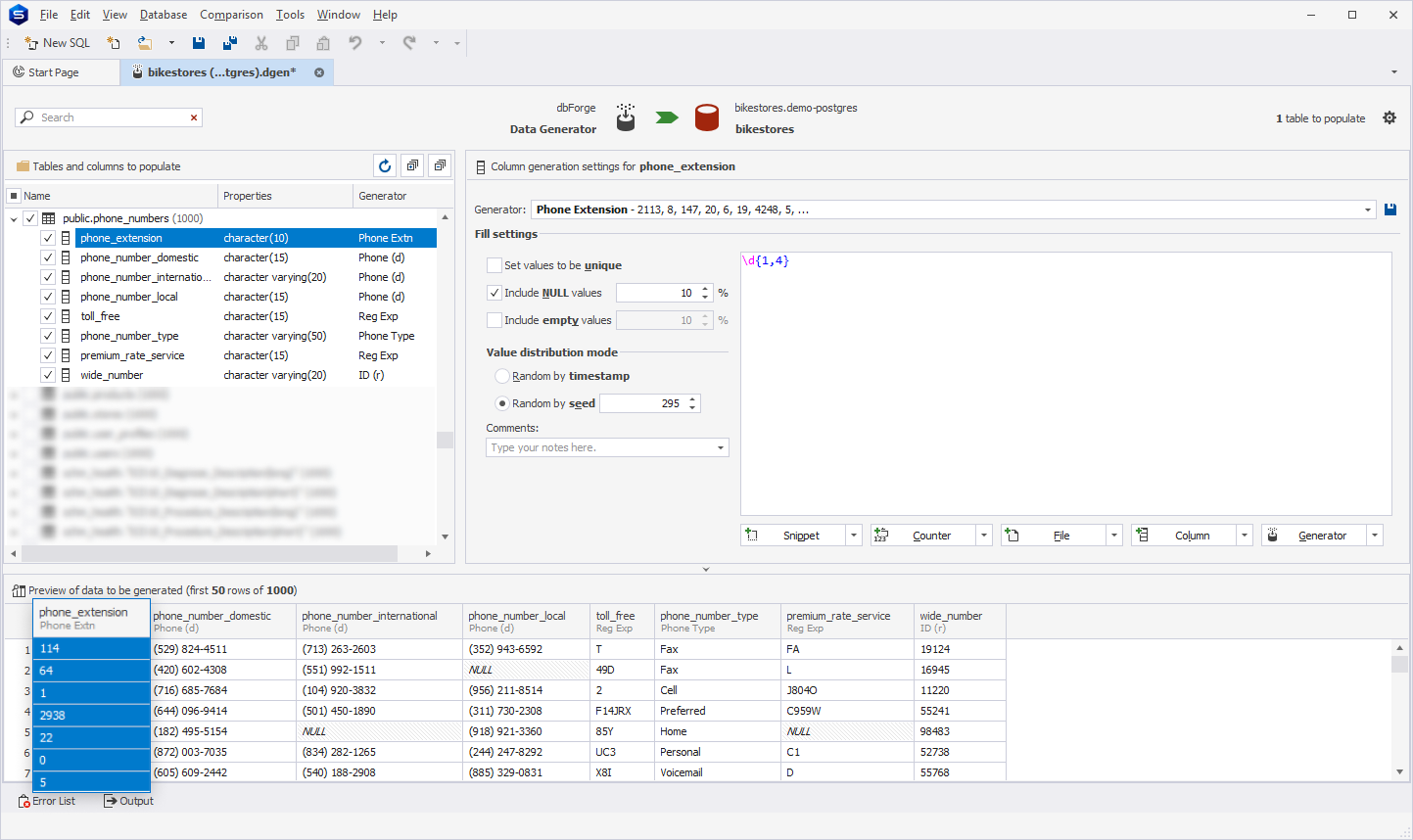
Task: Open the Edit menu
Action: pos(80,15)
